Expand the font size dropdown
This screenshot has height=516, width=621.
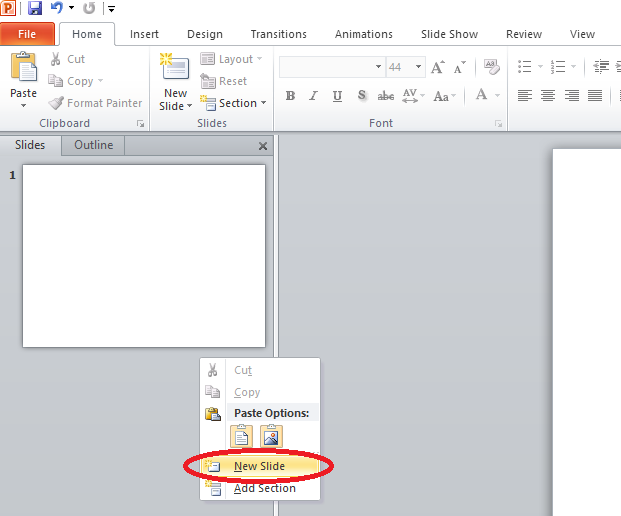(x=419, y=68)
